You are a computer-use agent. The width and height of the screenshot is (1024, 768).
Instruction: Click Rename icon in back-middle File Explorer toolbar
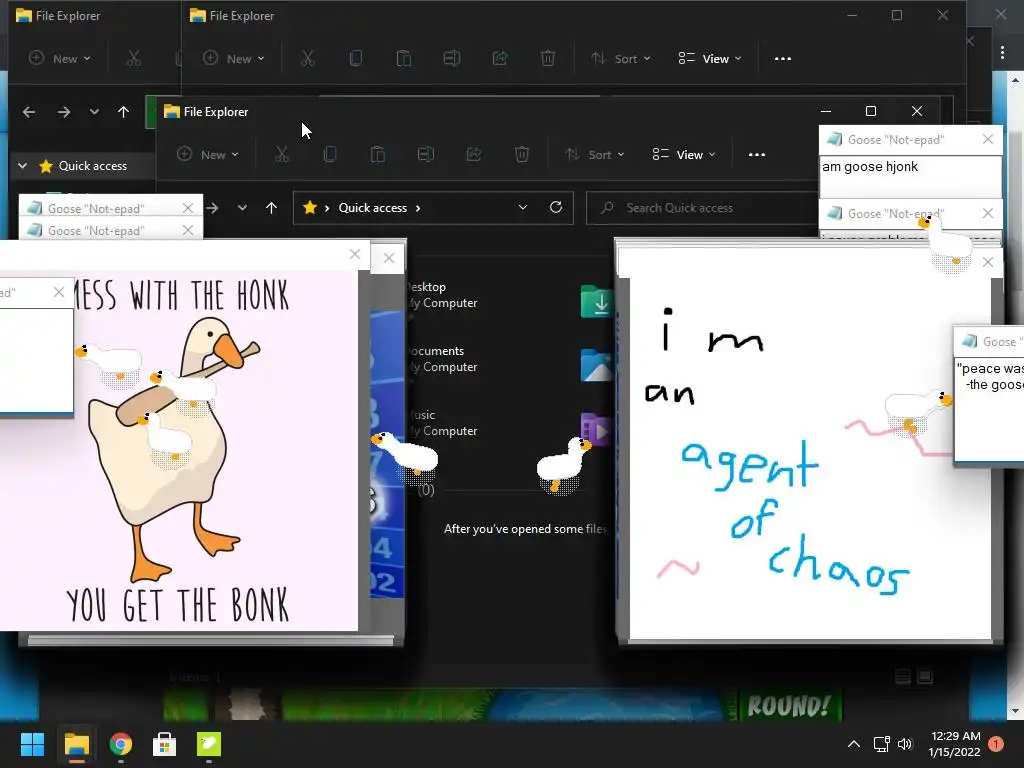coord(452,59)
